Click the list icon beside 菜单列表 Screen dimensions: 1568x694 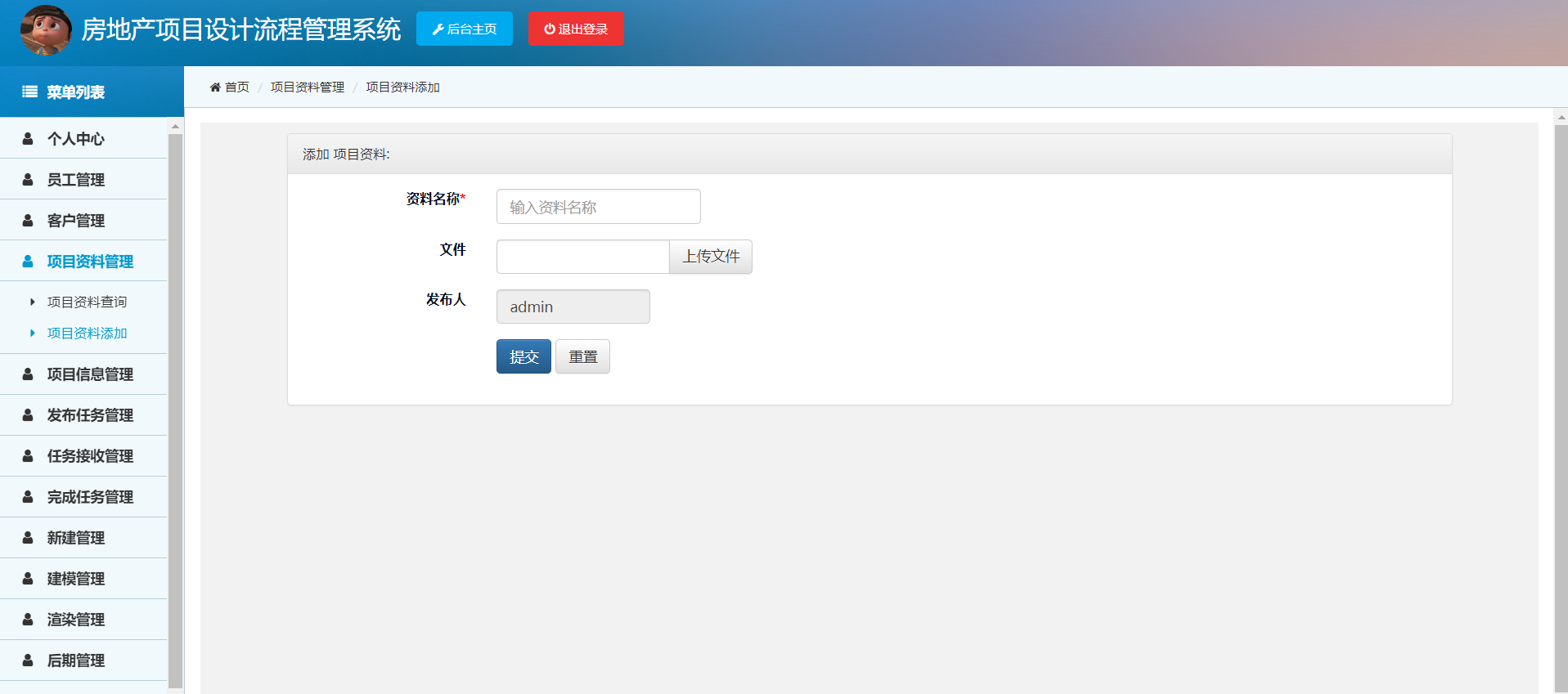pos(29,92)
